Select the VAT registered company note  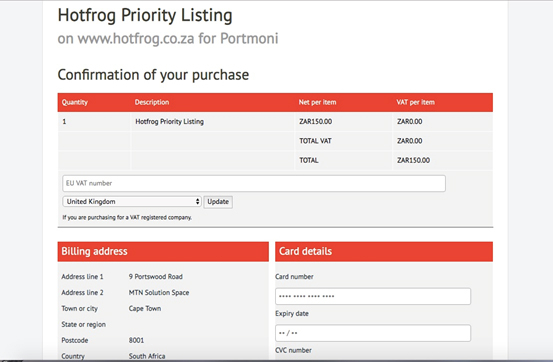point(127,218)
